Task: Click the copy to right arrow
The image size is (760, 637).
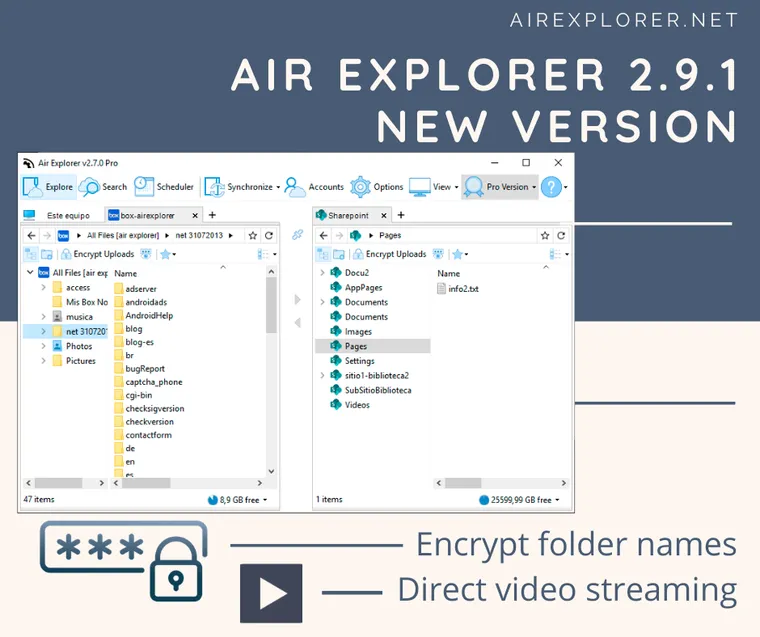Action: point(298,300)
